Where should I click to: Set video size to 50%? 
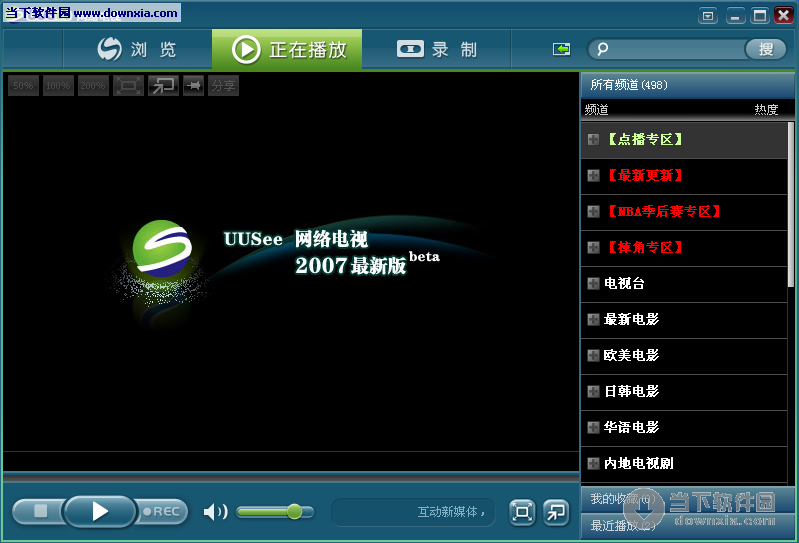pos(23,86)
